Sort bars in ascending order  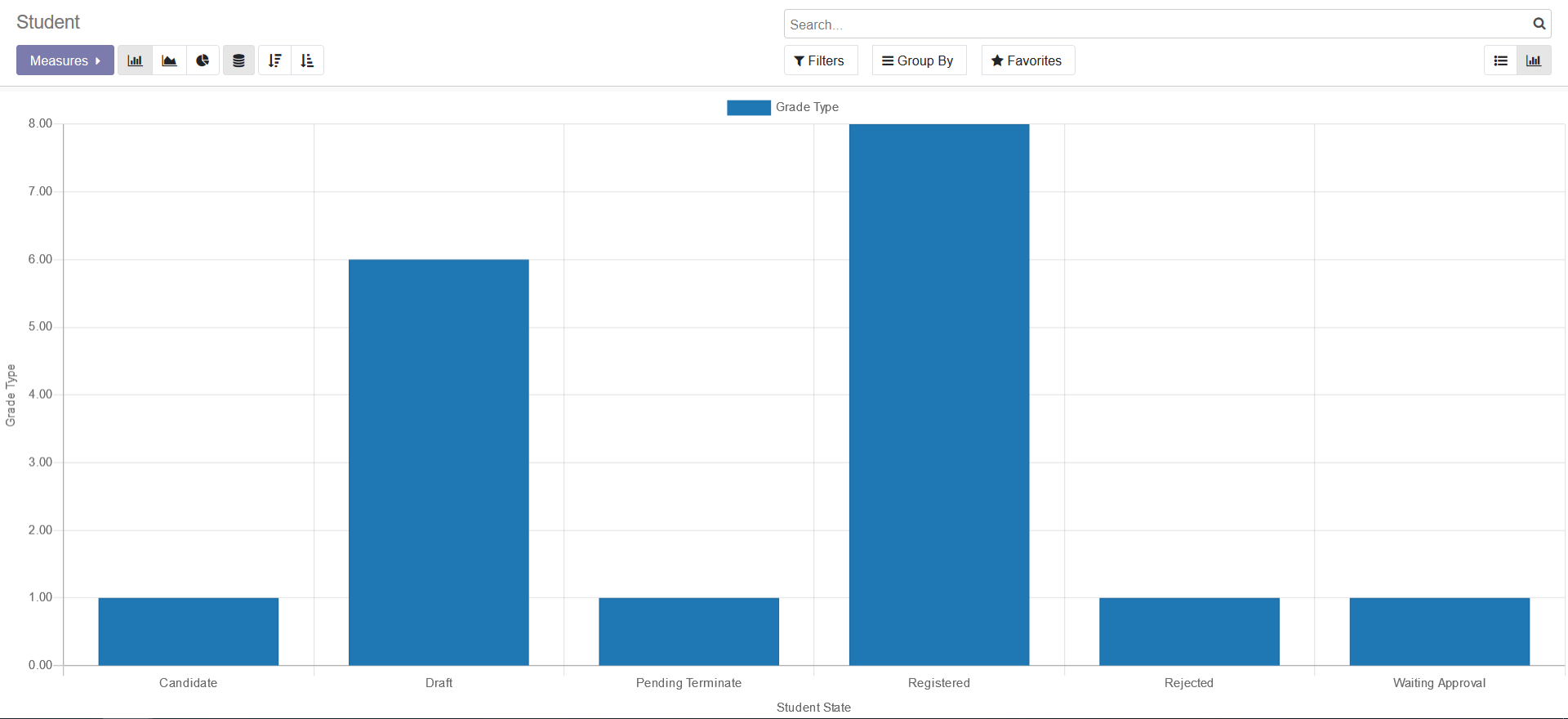(307, 60)
